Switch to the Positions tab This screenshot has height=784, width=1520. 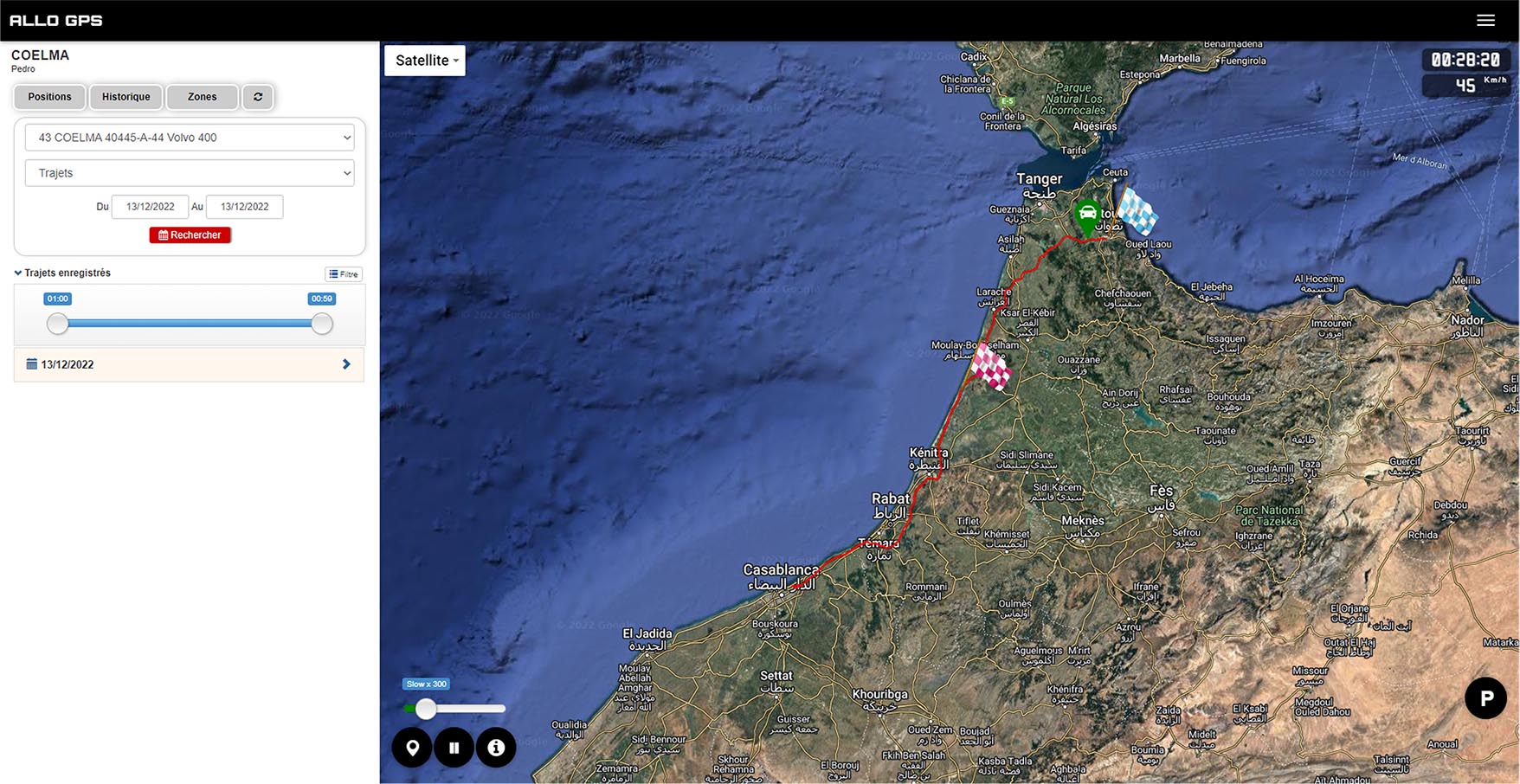click(x=49, y=97)
